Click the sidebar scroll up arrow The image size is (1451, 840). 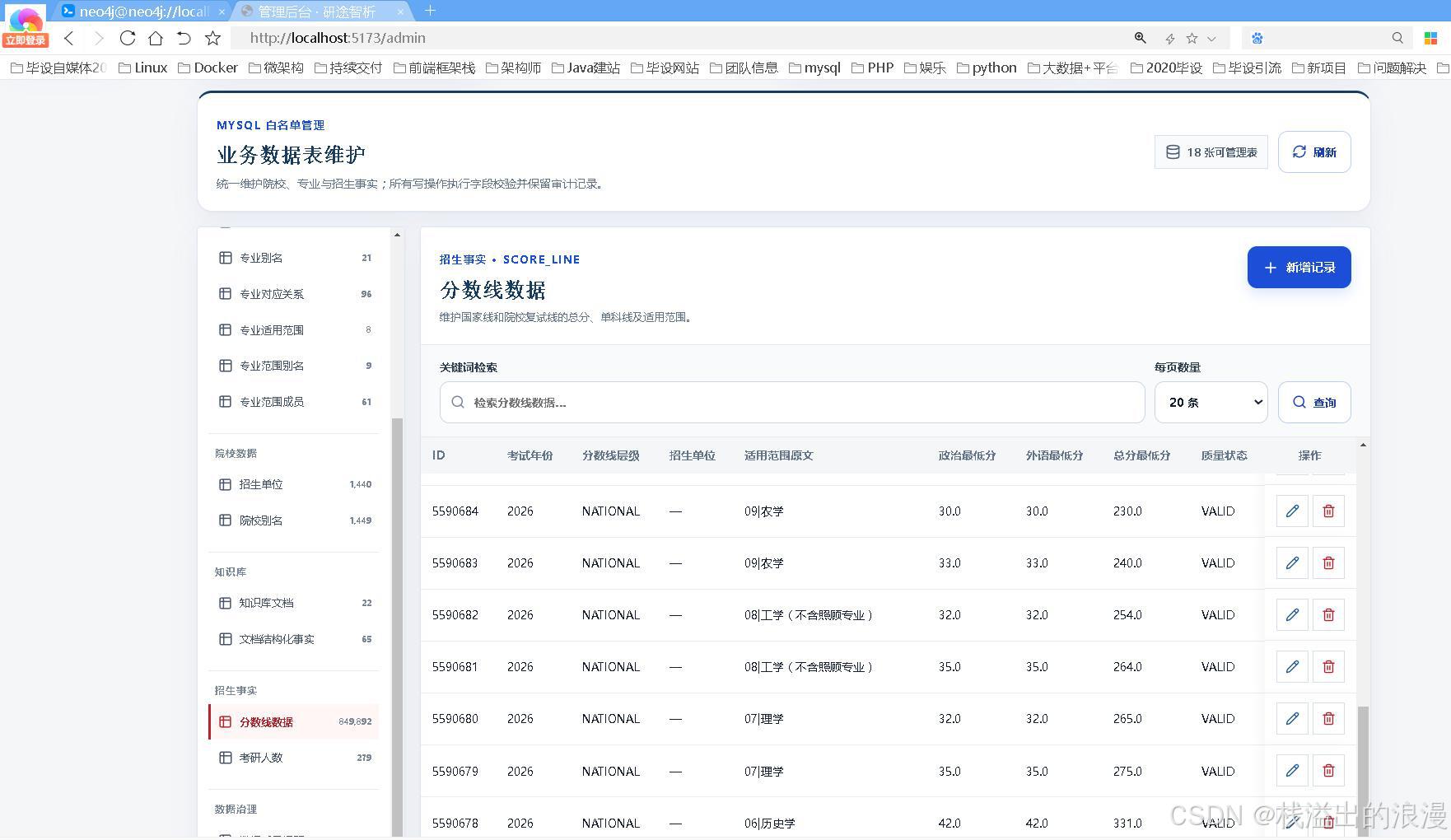(x=397, y=236)
